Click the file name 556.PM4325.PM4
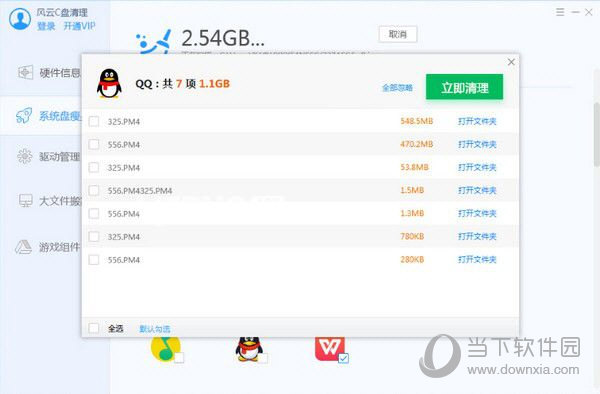600x394 pixels. tap(140, 190)
